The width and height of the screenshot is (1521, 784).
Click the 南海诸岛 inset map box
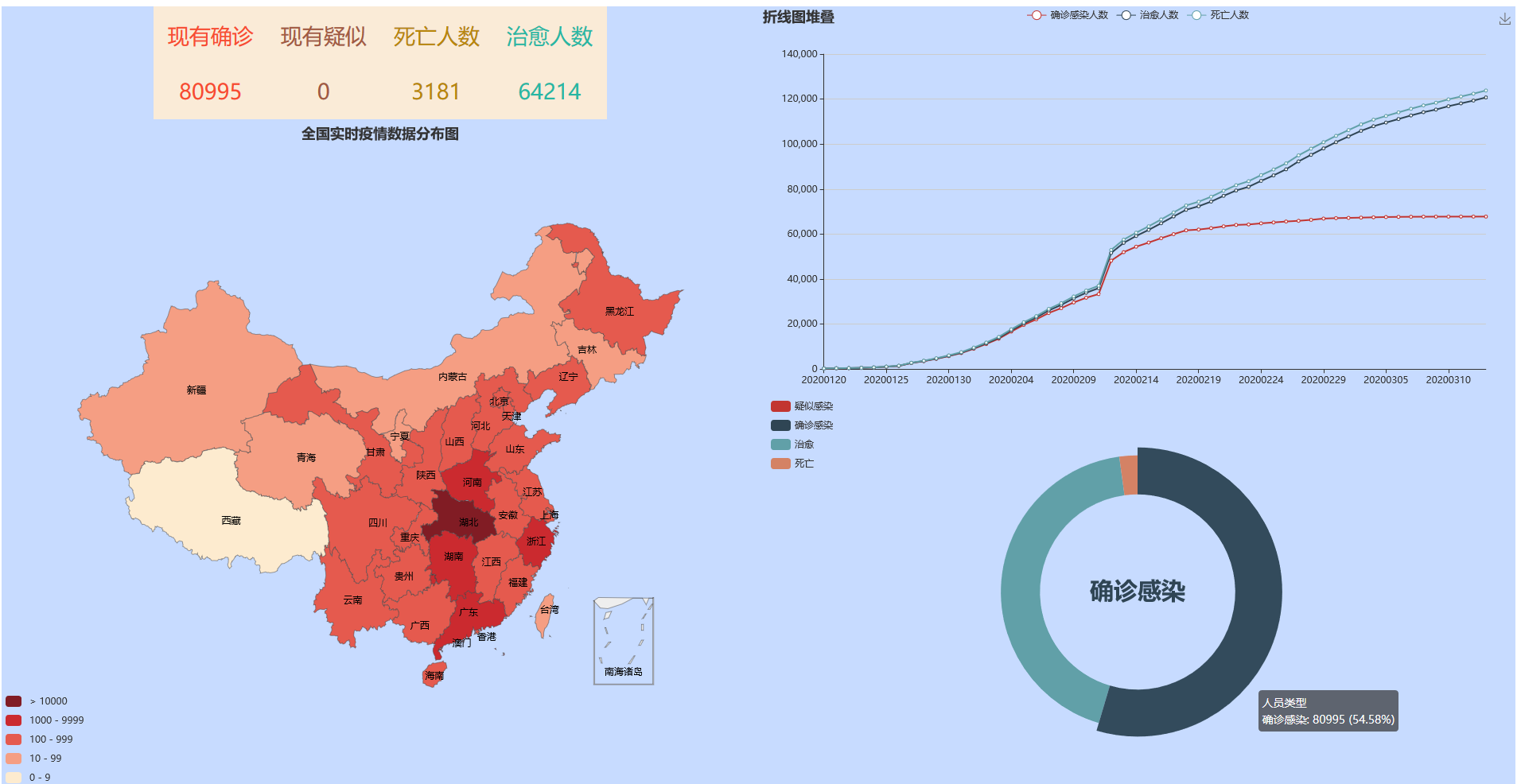623,641
